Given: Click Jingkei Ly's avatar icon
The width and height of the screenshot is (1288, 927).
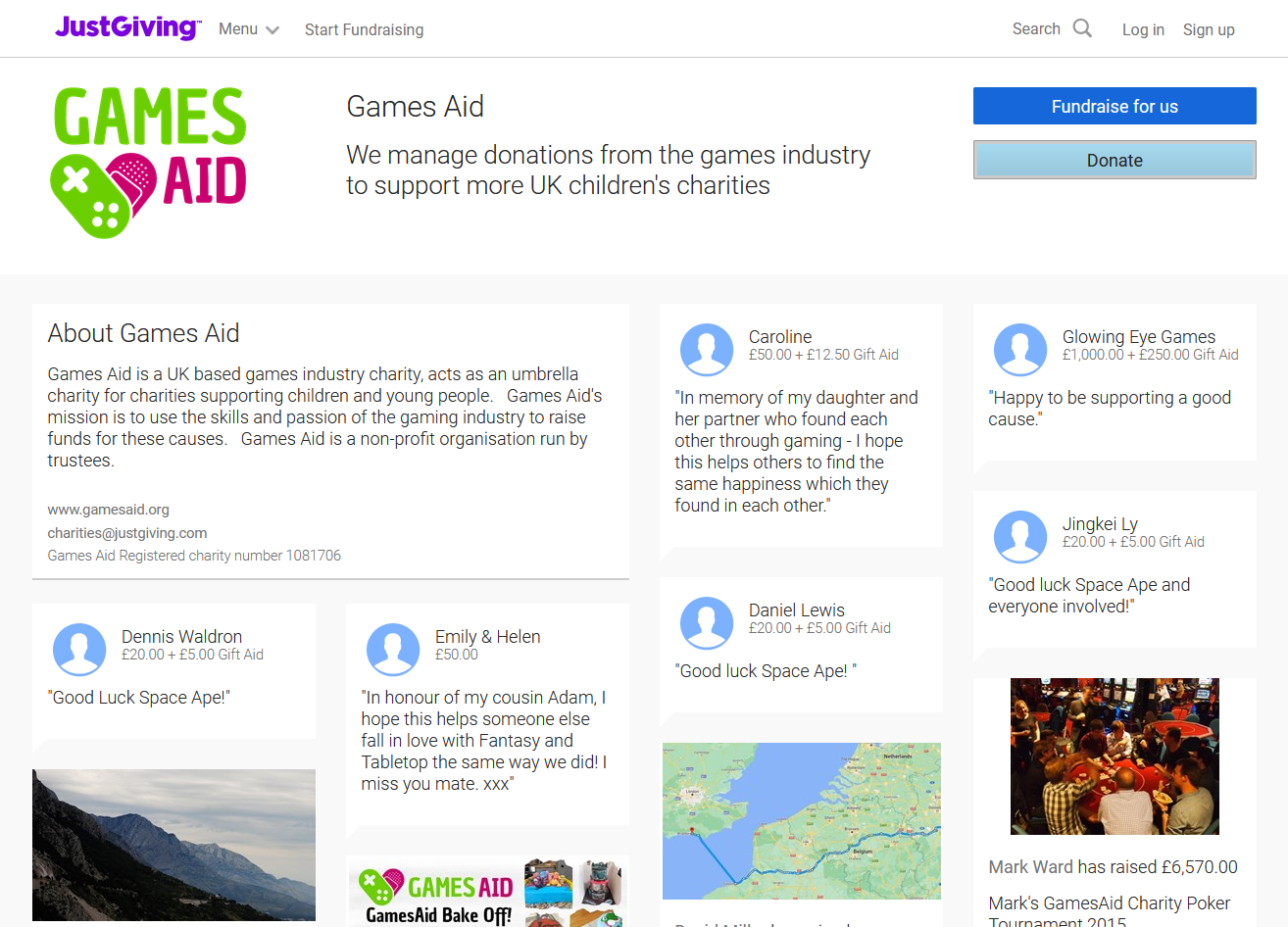Looking at the screenshot, I should pos(1020,537).
